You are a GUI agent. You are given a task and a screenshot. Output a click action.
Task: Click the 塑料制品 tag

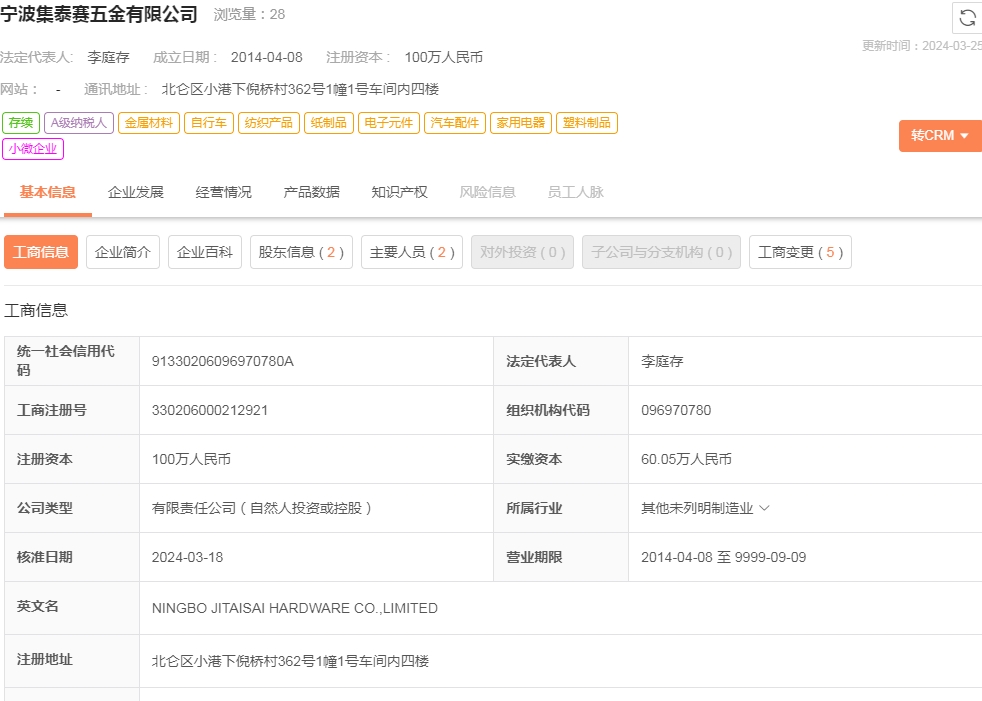tap(587, 123)
